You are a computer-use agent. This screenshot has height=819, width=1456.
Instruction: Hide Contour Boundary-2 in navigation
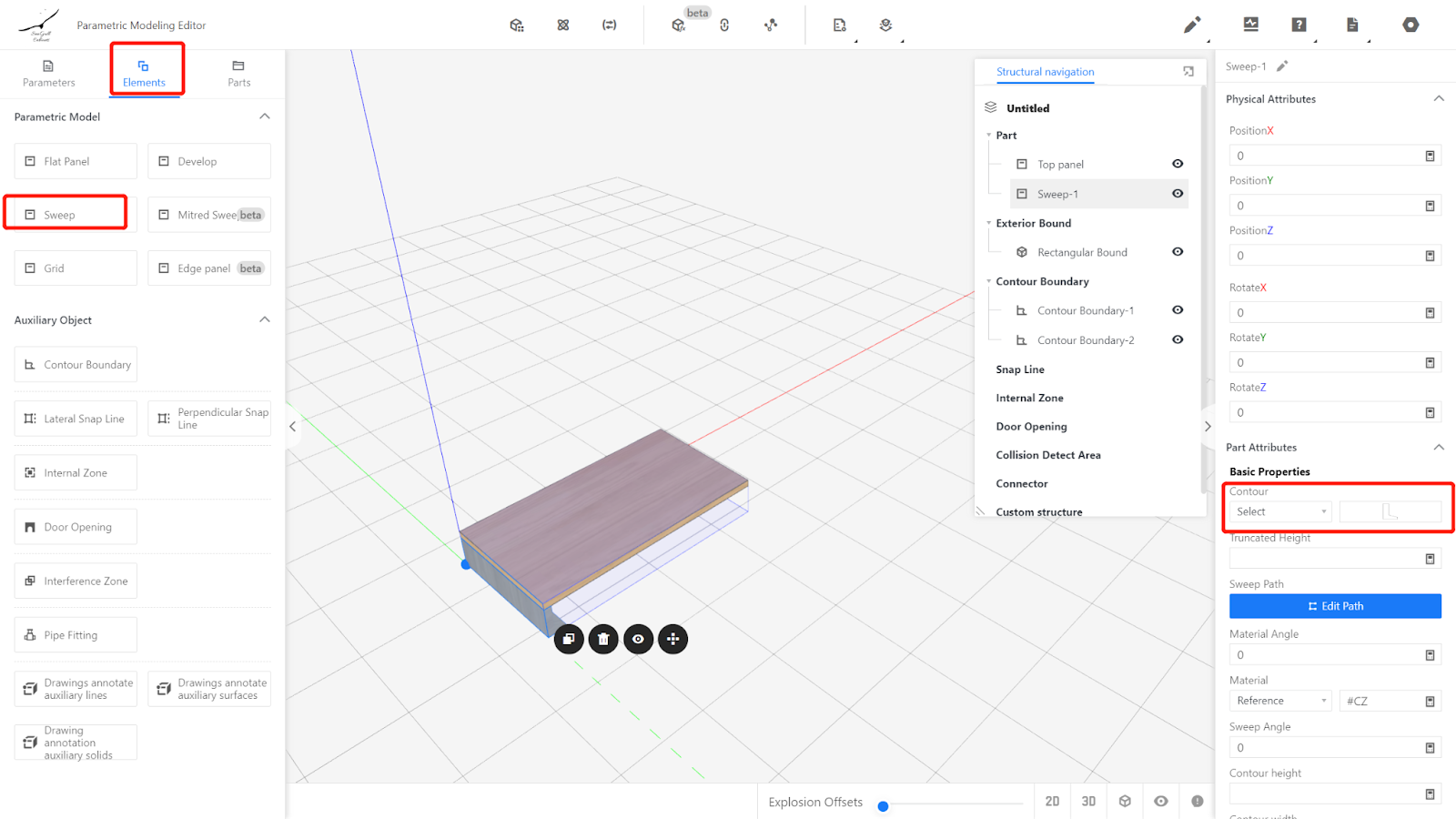[1178, 339]
